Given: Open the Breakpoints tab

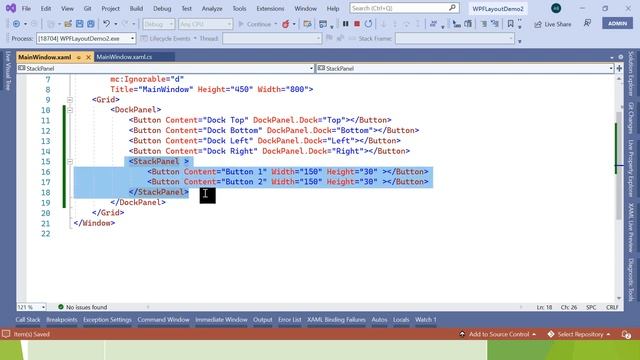Looking at the screenshot, I should 62,320.
